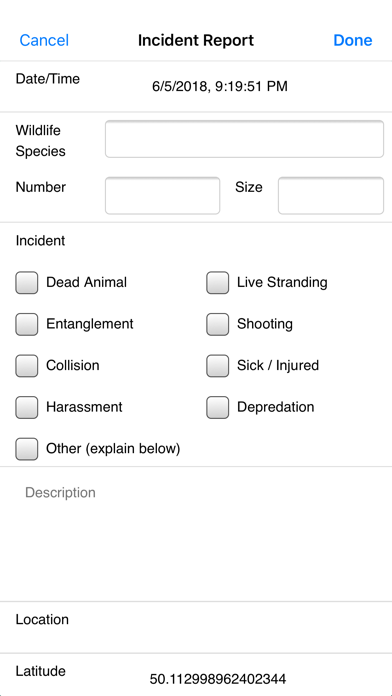The height and width of the screenshot is (696, 392).
Task: Mark the Collision checkbox
Action: tap(27, 366)
